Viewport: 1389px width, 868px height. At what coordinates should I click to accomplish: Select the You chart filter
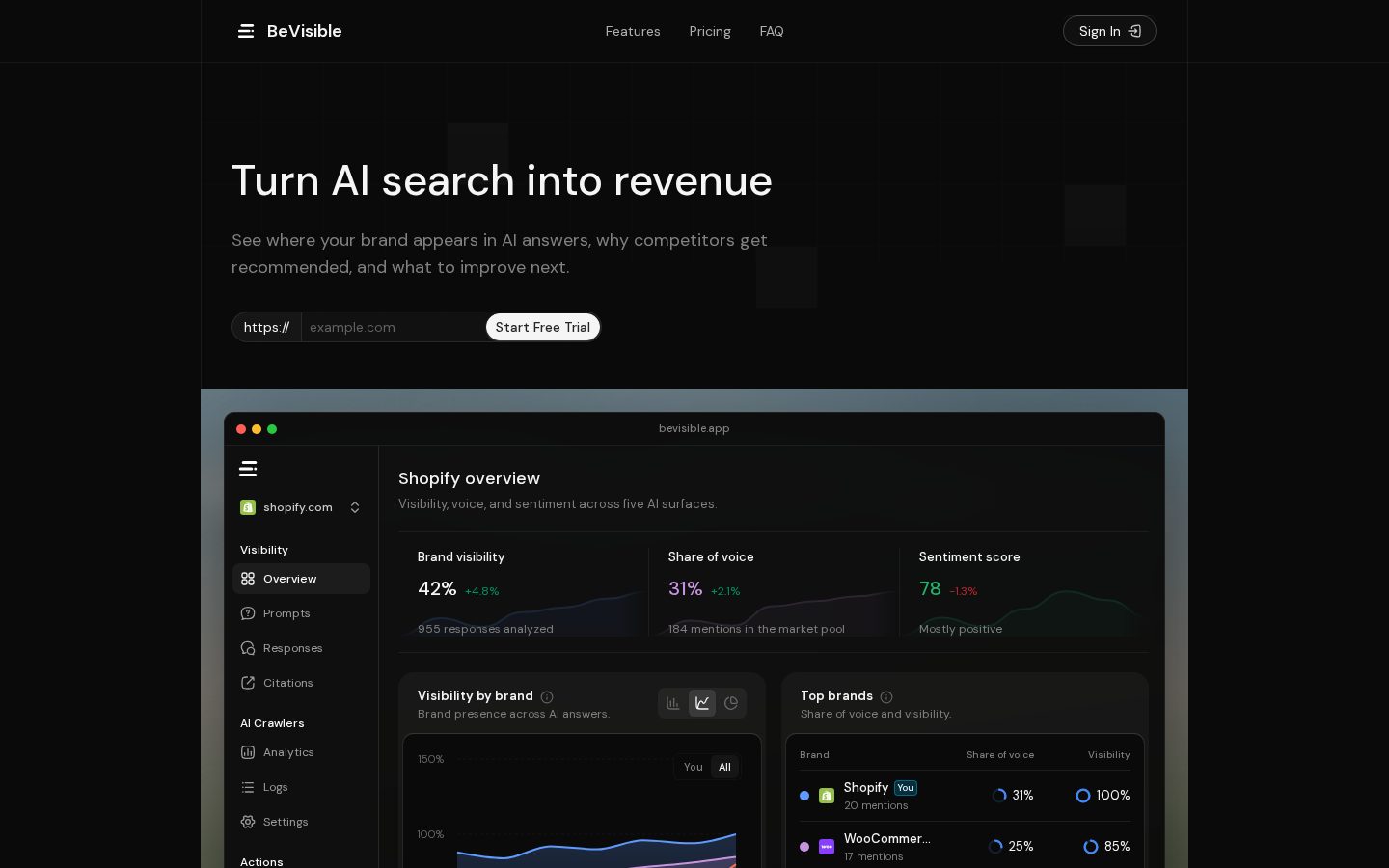(693, 767)
